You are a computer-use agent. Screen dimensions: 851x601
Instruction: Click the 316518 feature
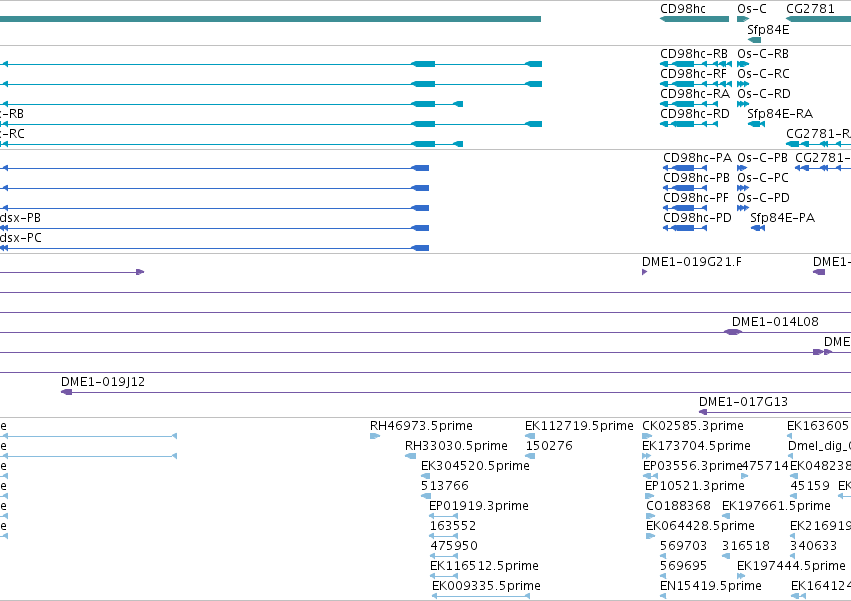click(x=726, y=556)
